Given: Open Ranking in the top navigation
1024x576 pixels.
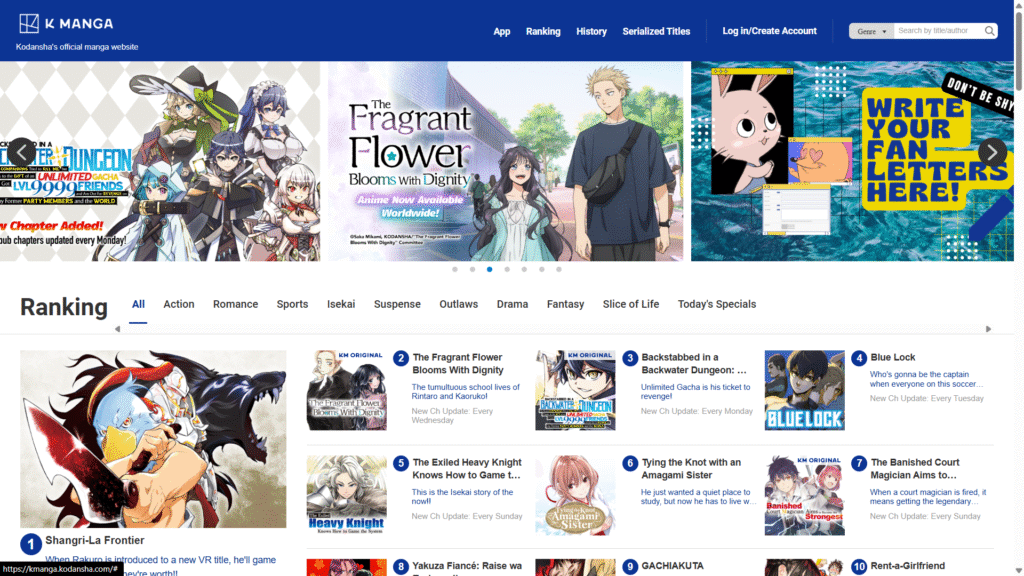Looking at the screenshot, I should tap(543, 31).
